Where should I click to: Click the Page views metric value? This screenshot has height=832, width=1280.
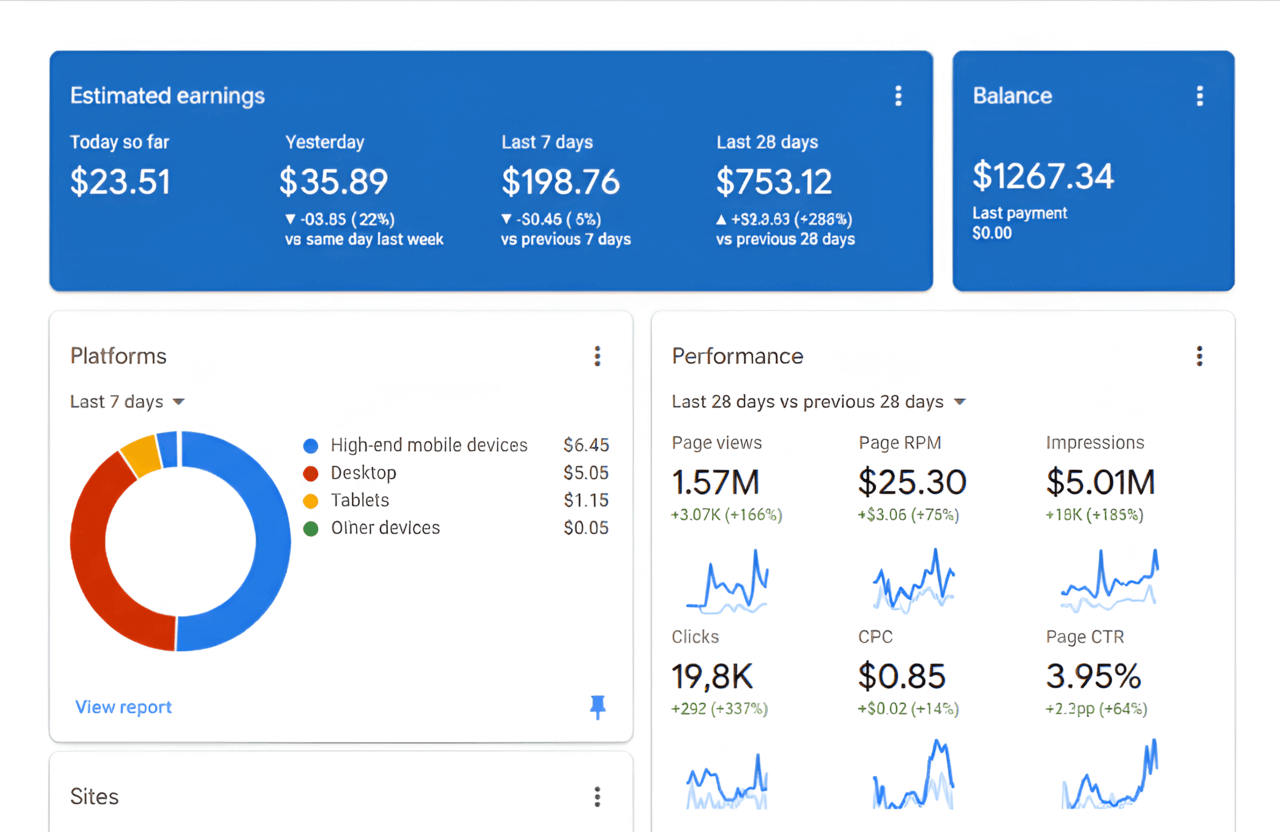coord(715,483)
